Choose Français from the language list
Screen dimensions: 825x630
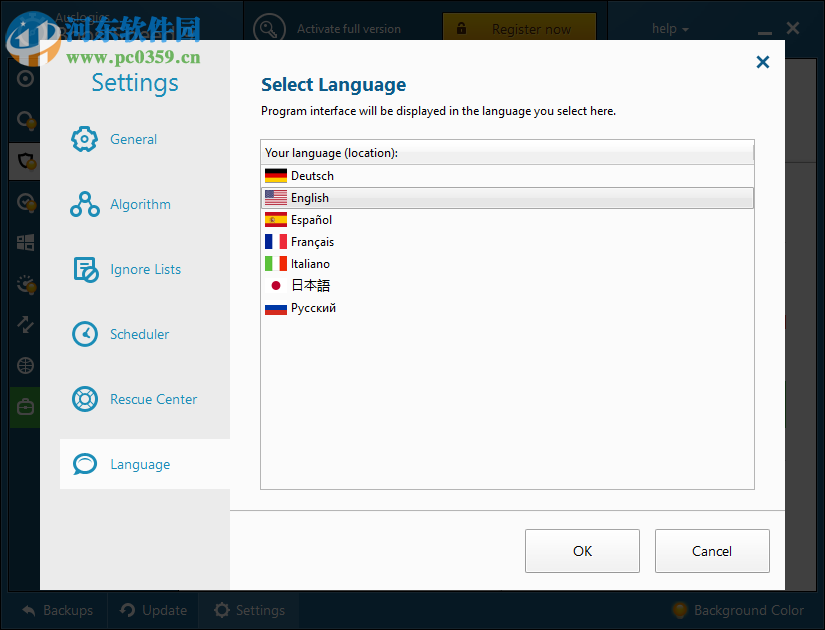[507, 242]
